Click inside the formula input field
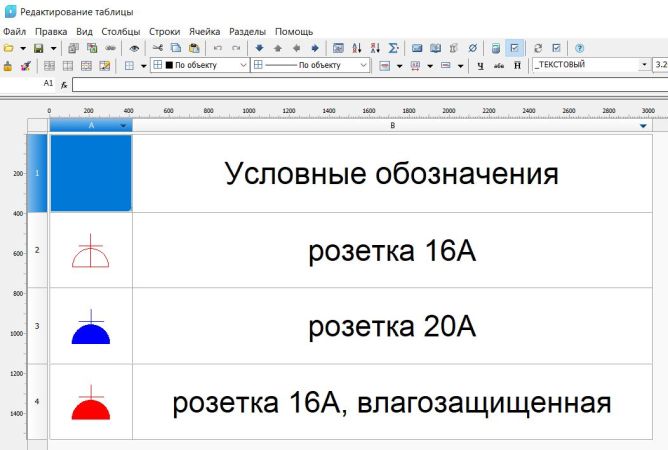The width and height of the screenshot is (668, 450). 370,85
